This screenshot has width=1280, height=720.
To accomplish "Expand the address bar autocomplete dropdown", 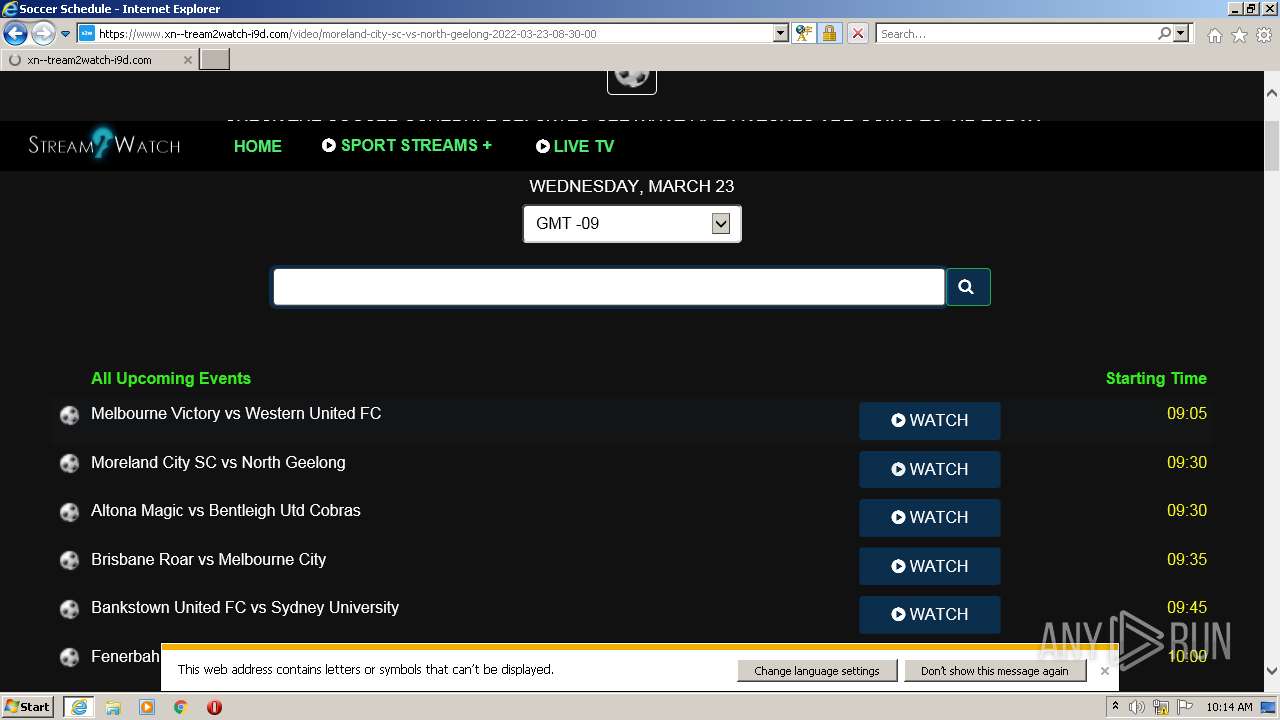I will 781,34.
